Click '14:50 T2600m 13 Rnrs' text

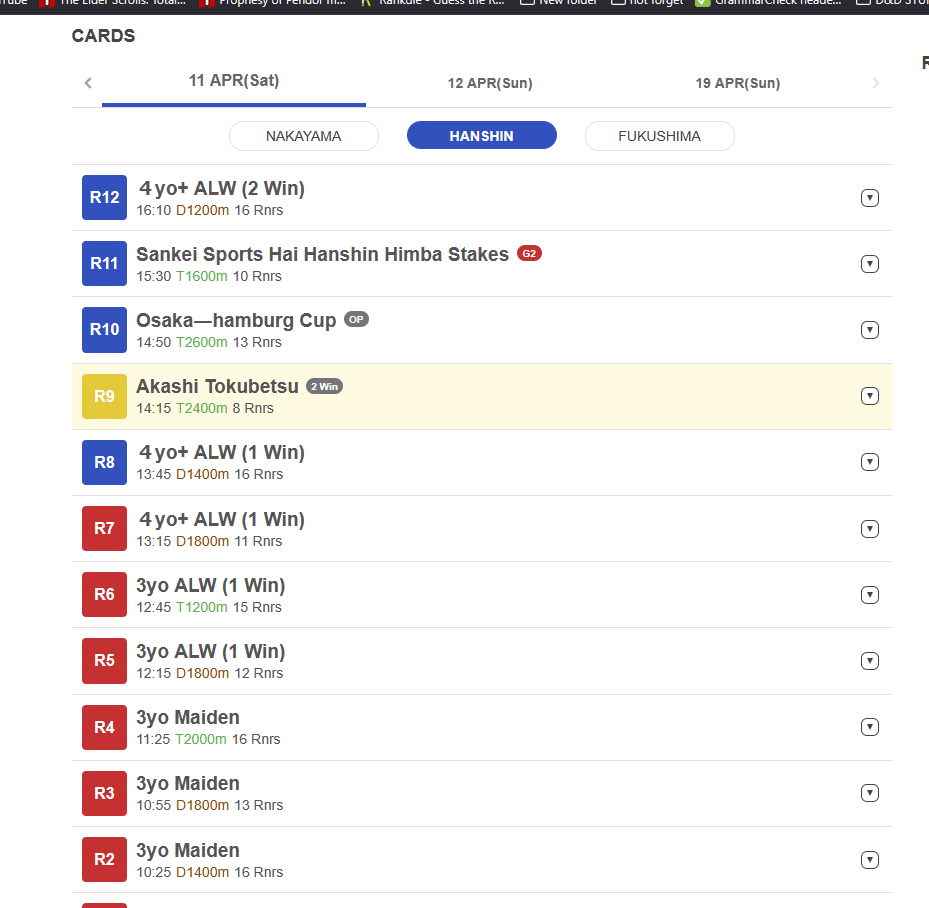coord(209,342)
